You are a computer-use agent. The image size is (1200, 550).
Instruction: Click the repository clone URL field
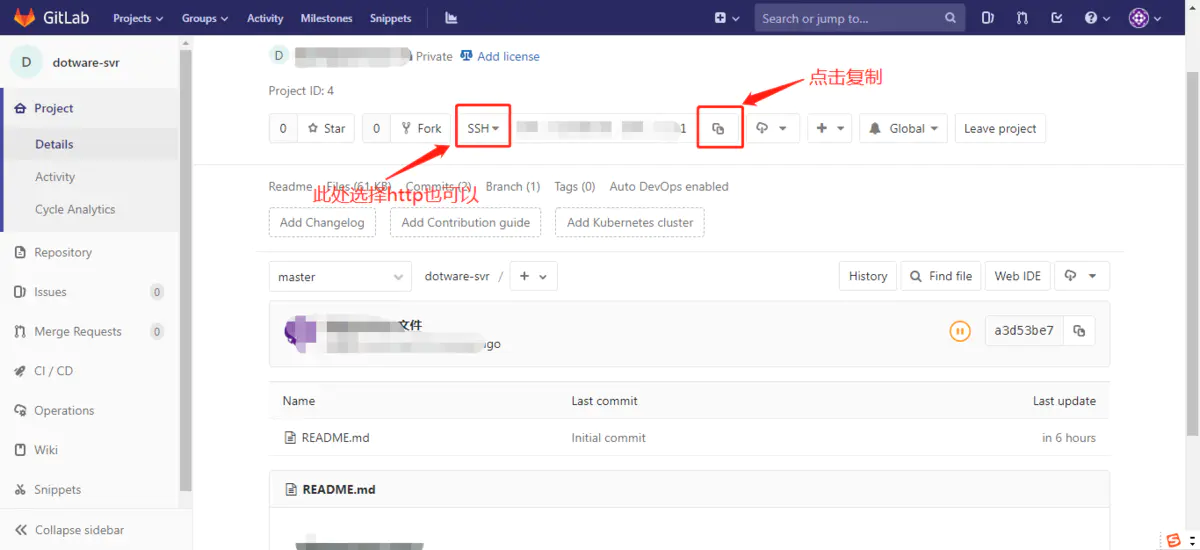point(602,128)
